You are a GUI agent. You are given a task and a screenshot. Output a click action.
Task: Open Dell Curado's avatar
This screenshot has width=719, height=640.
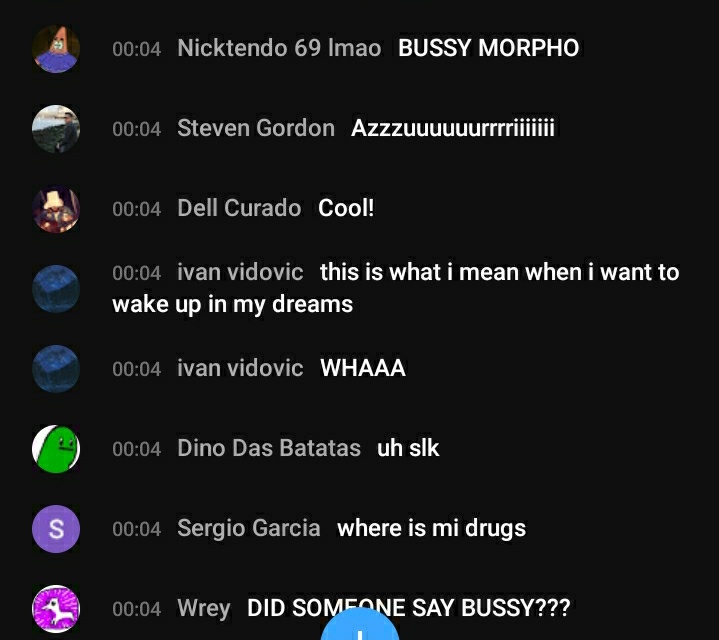pos(56,209)
